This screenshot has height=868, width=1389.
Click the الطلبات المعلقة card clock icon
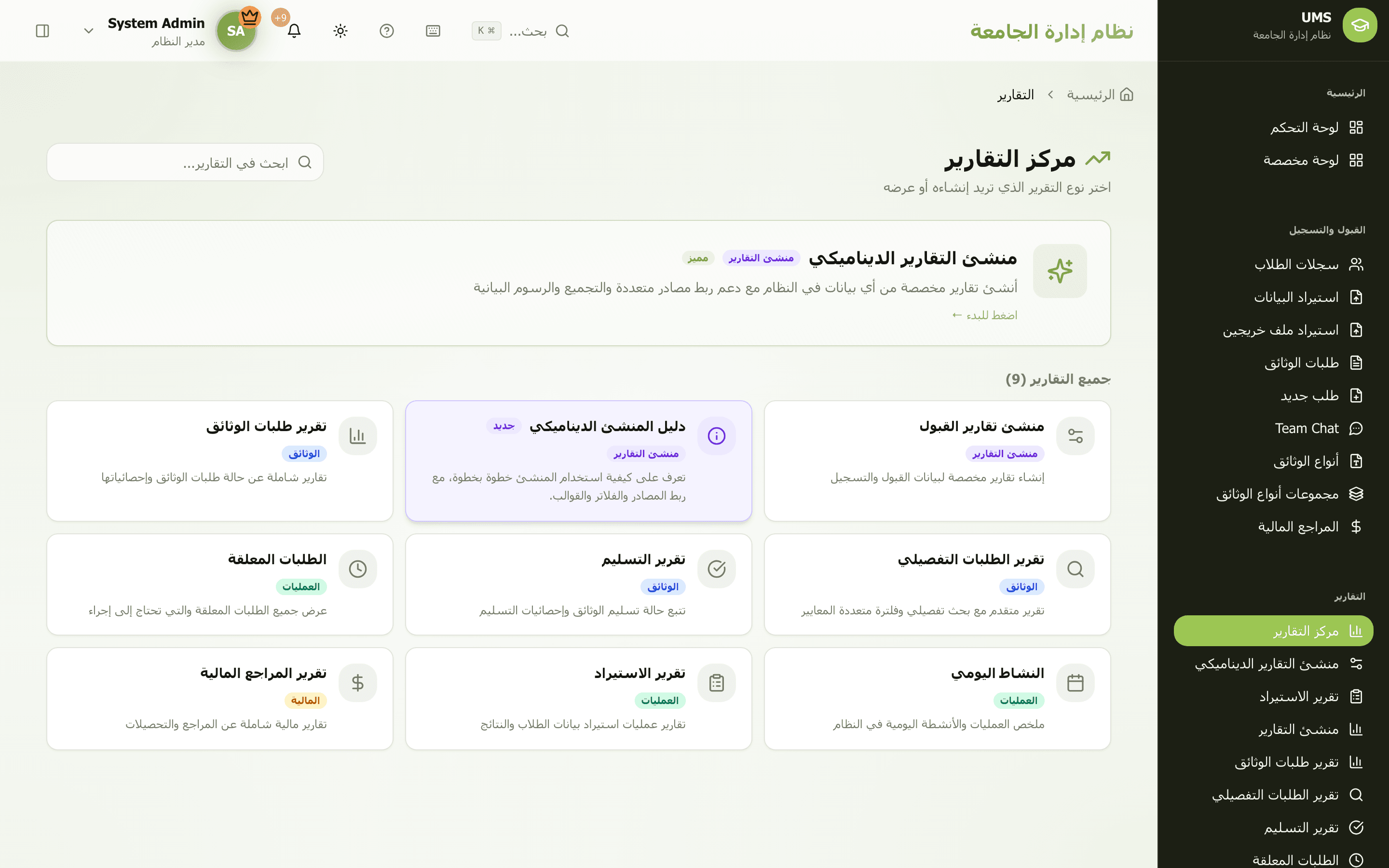[357, 569]
